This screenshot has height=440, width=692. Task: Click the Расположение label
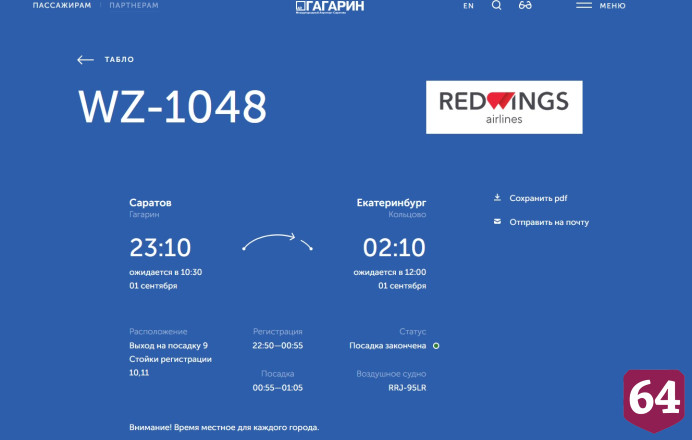pyautogui.click(x=158, y=331)
